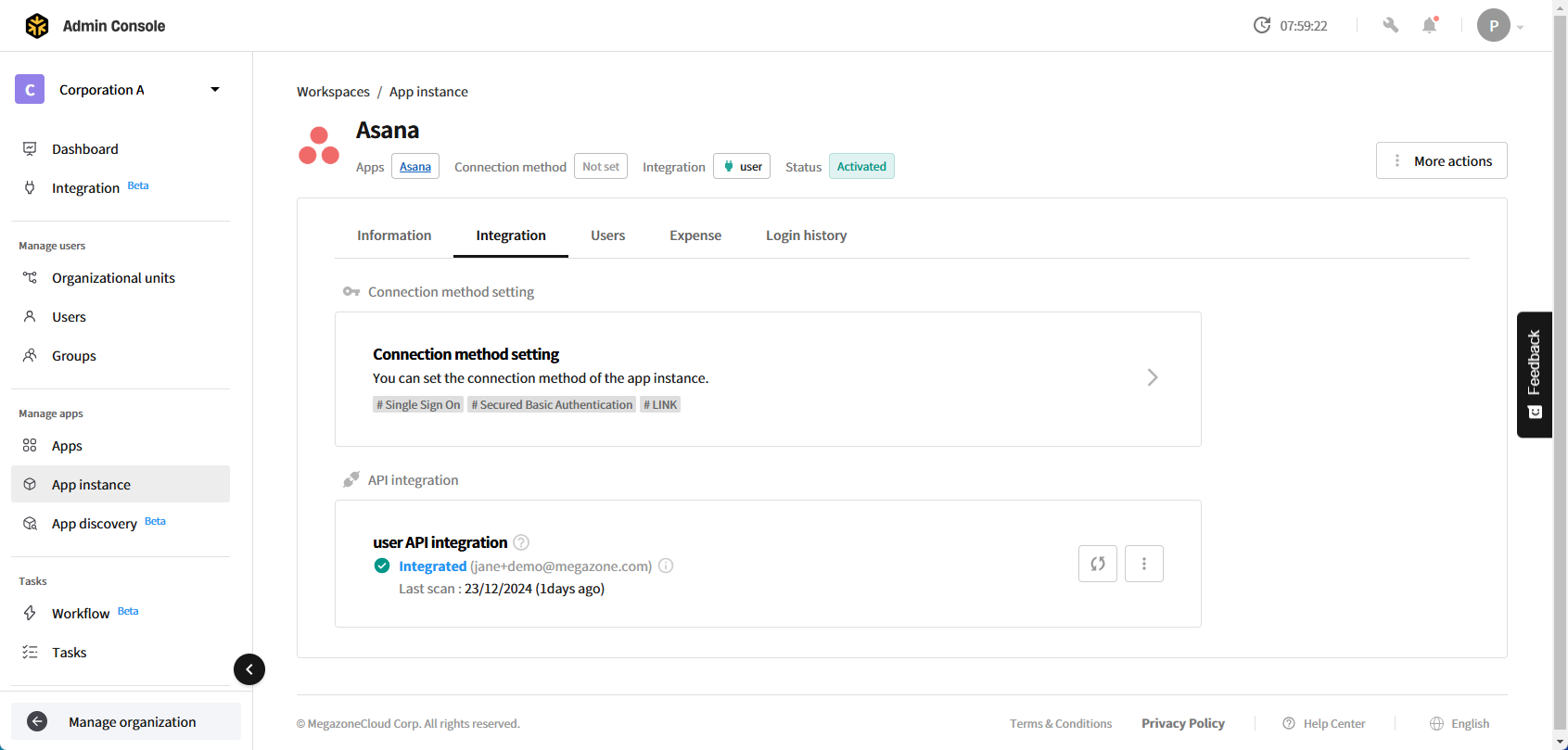The width and height of the screenshot is (1568, 750).
Task: Click the purple C organization badge
Action: (x=30, y=89)
